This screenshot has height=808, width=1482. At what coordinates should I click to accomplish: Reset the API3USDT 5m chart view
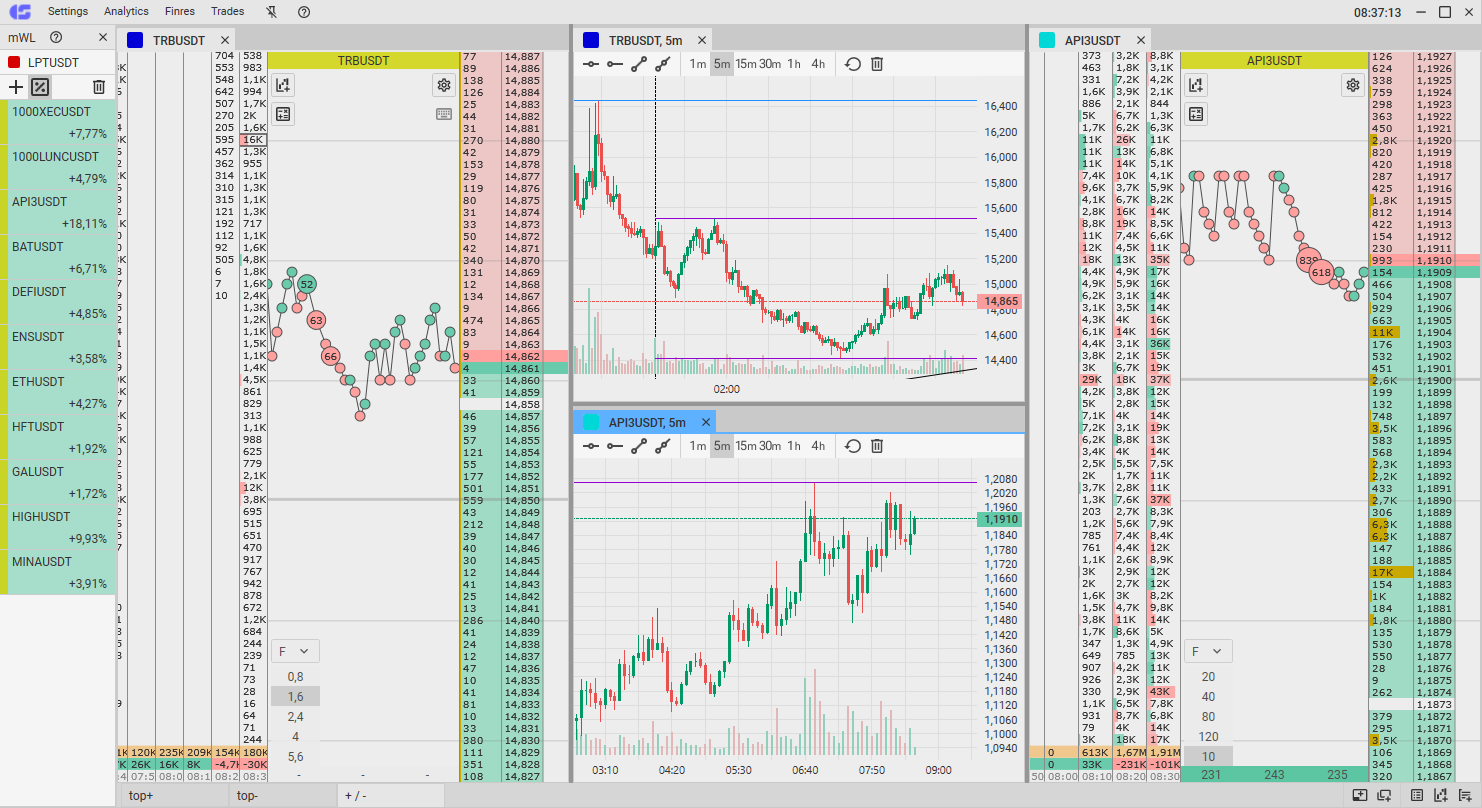point(852,446)
